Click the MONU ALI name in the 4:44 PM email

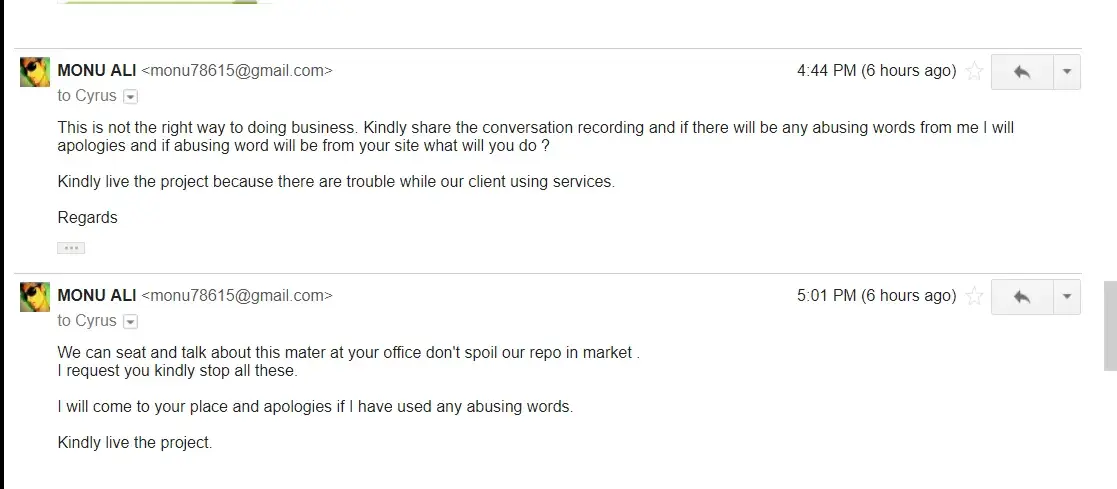click(97, 71)
